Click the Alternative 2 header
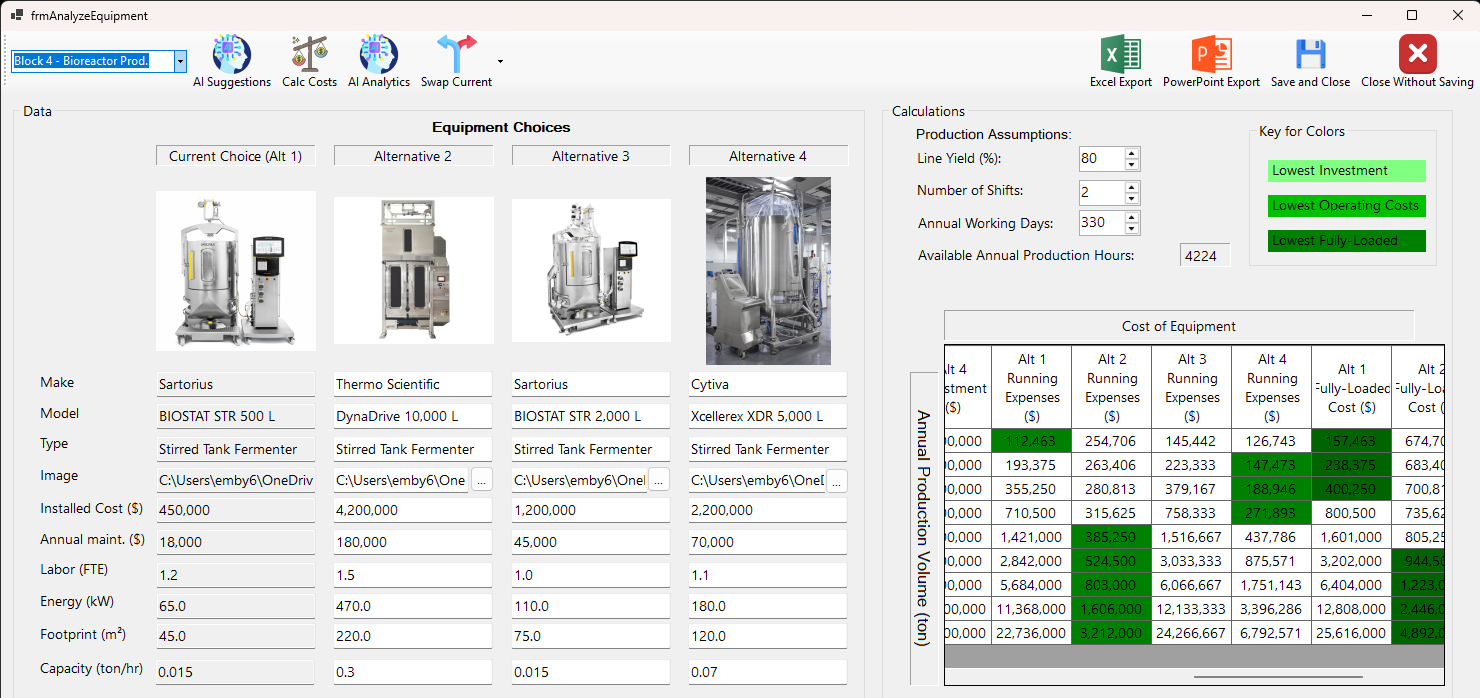Screen dimensions: 1480x698 413,156
